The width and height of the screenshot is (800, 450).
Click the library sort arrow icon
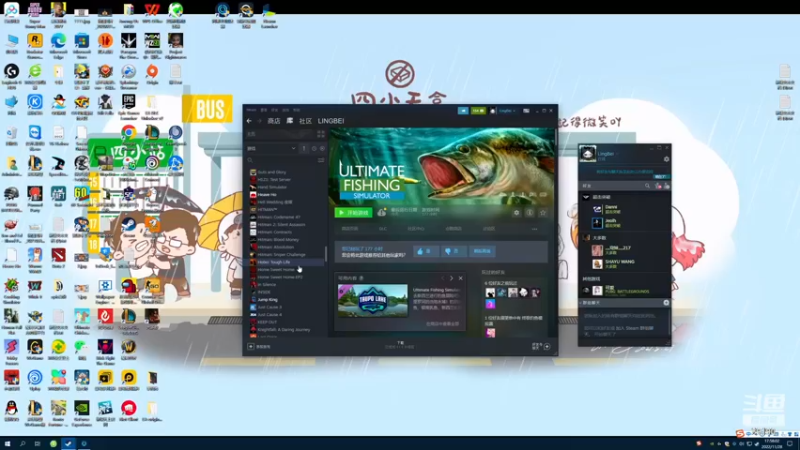pyautogui.click(x=304, y=148)
